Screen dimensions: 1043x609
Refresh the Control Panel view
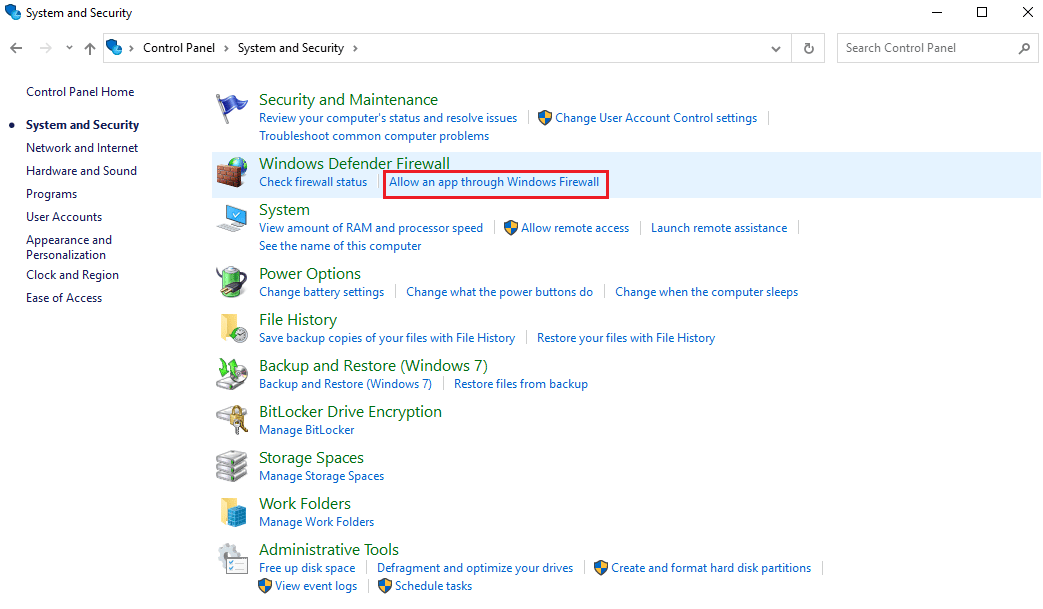[x=808, y=48]
